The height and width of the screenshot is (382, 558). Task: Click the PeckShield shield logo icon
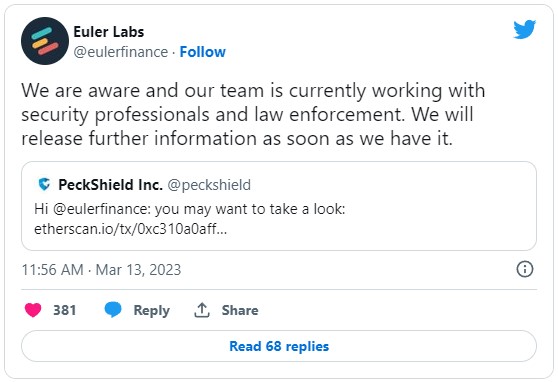click(44, 184)
